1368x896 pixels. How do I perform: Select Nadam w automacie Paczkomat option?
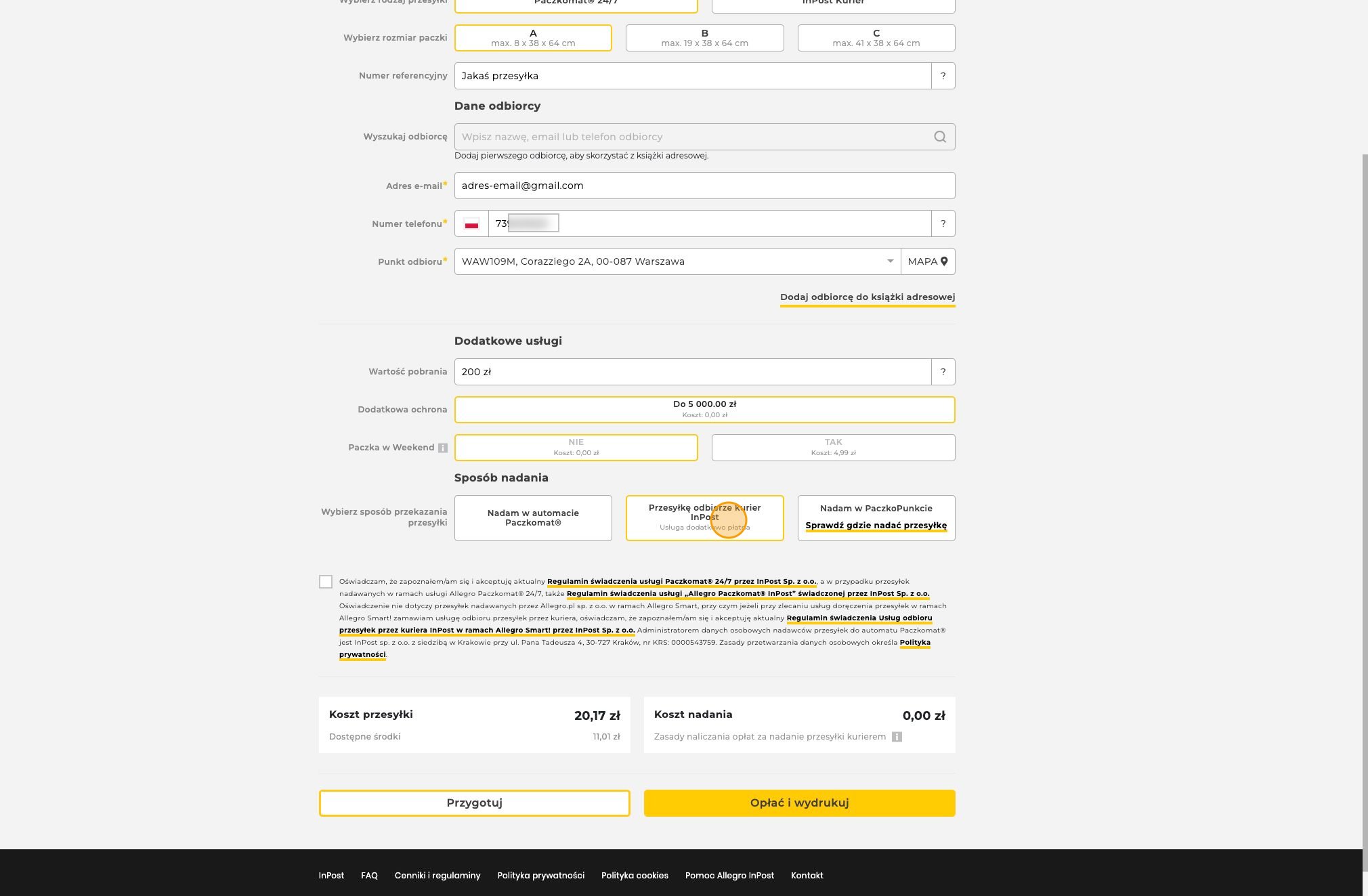(533, 518)
